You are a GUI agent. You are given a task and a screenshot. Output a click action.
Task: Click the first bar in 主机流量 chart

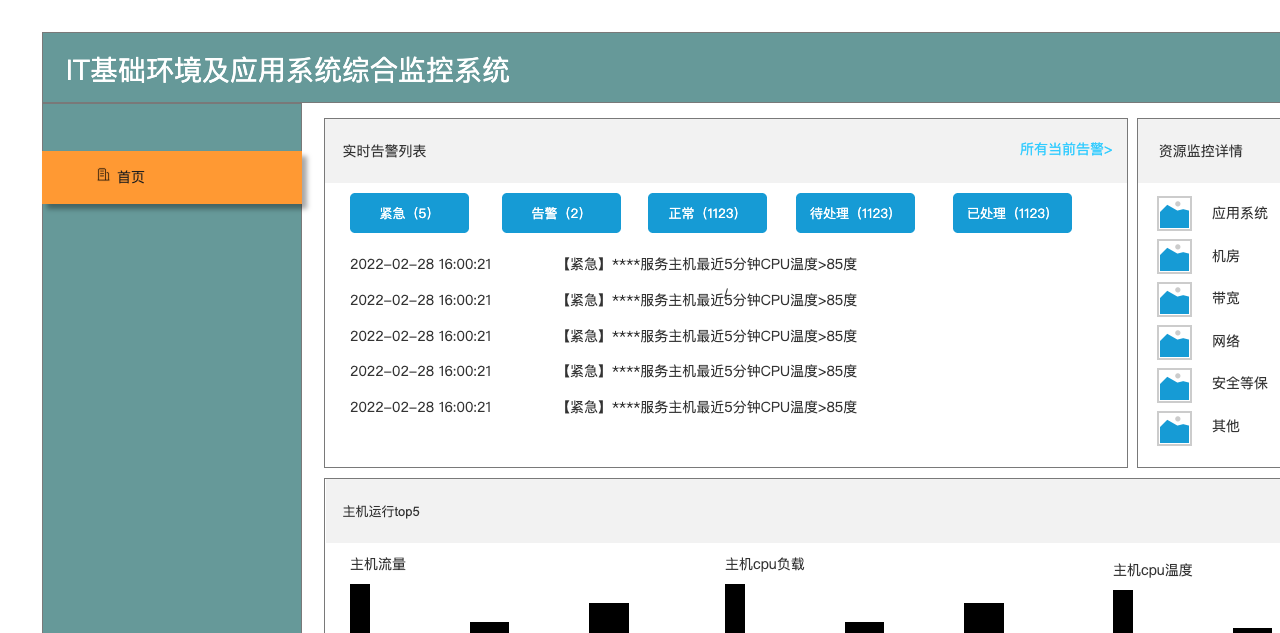tap(360, 608)
